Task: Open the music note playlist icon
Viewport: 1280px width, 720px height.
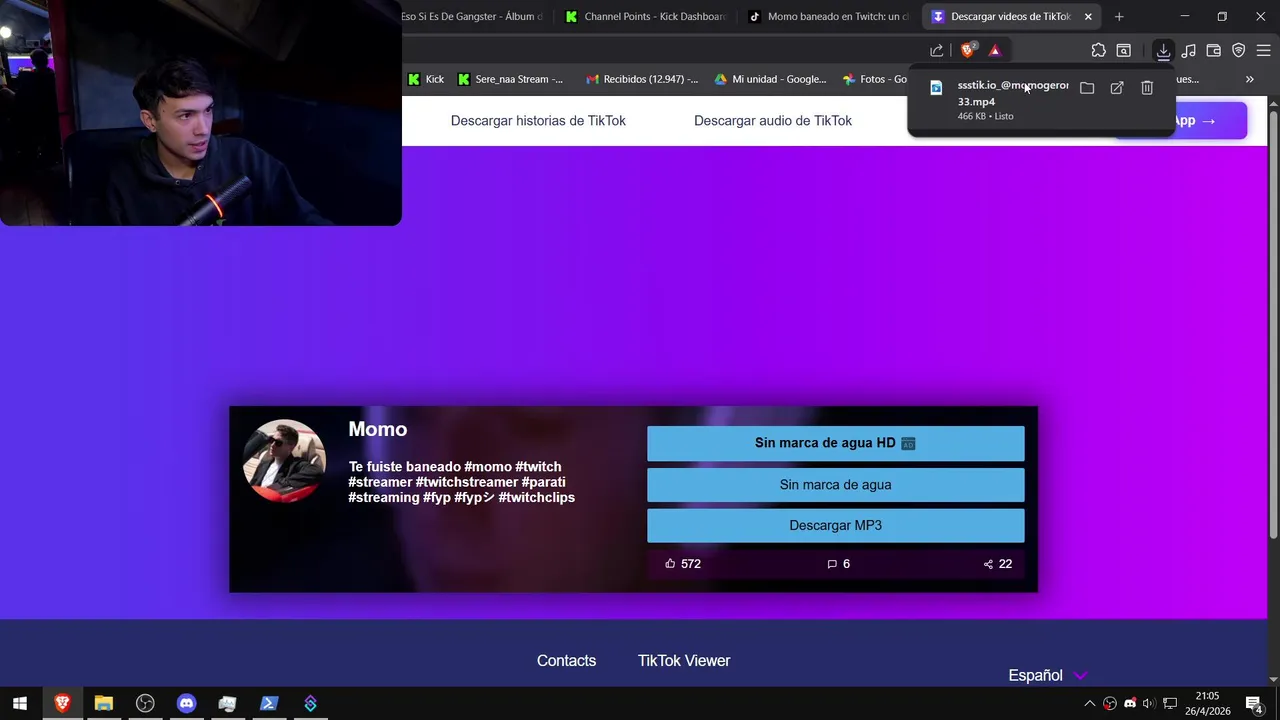Action: [x=1188, y=50]
